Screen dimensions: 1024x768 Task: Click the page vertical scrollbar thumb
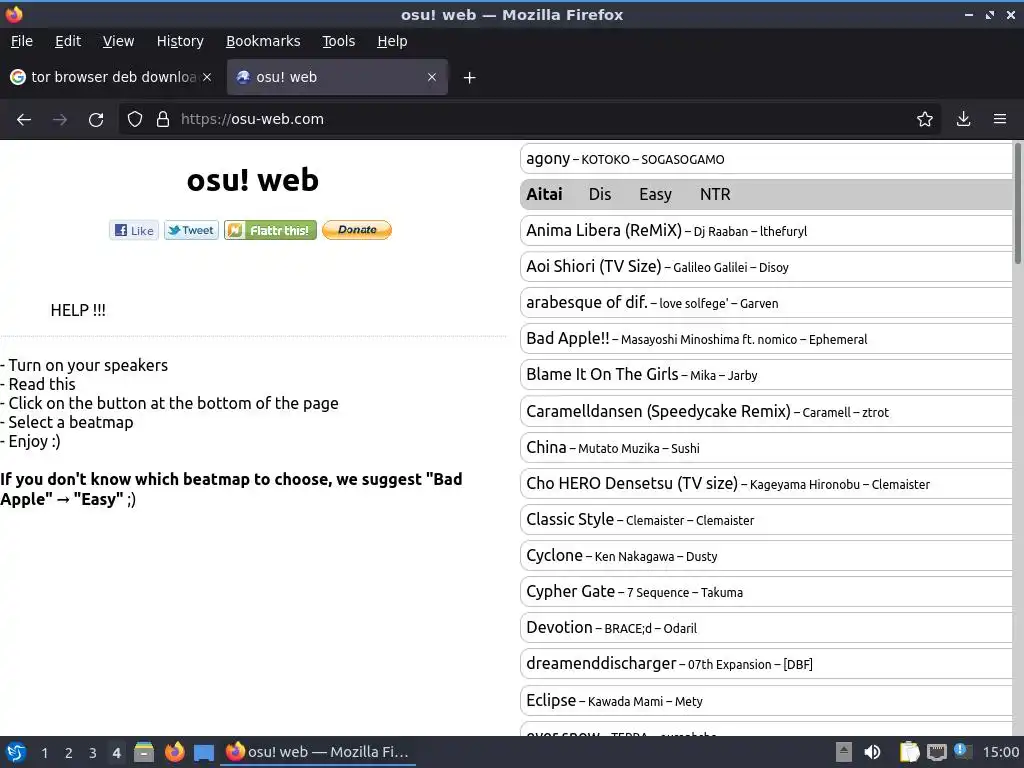click(1017, 203)
